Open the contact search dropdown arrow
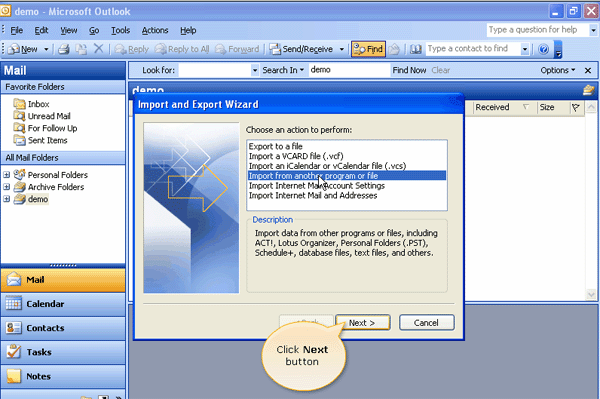This screenshot has width=600, height=399. 525,49
